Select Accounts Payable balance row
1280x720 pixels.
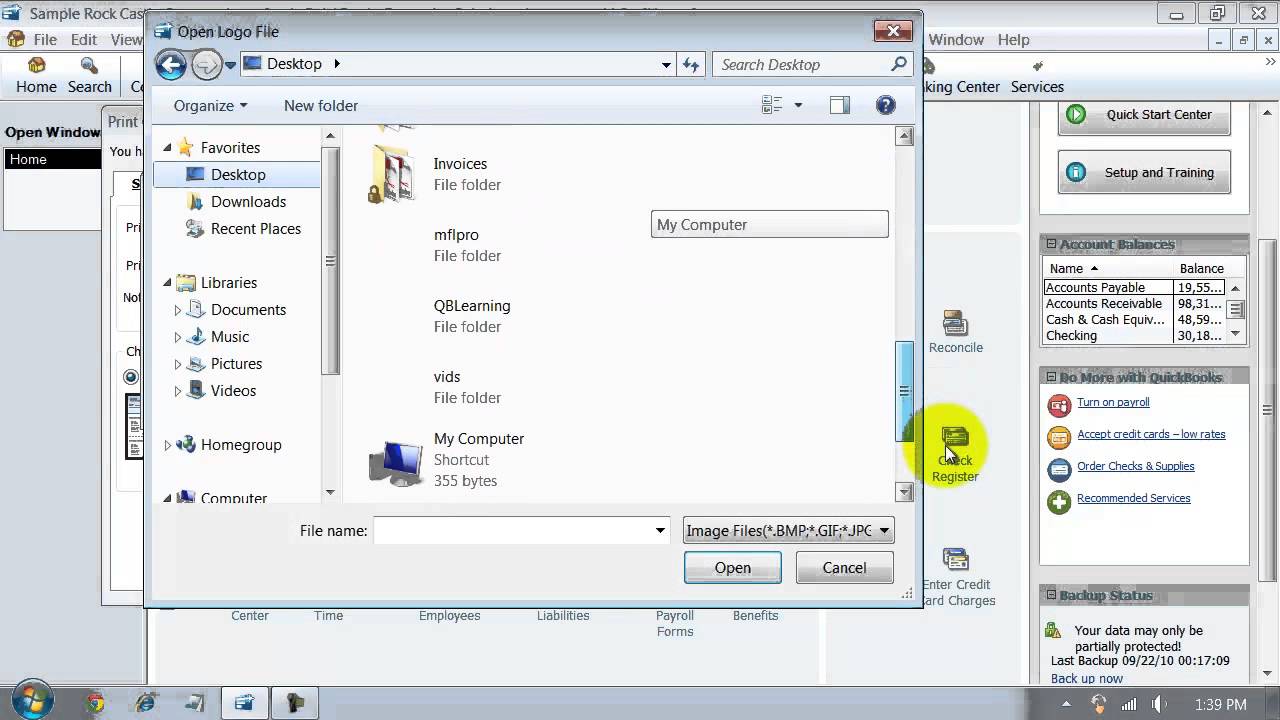pyautogui.click(x=1134, y=287)
